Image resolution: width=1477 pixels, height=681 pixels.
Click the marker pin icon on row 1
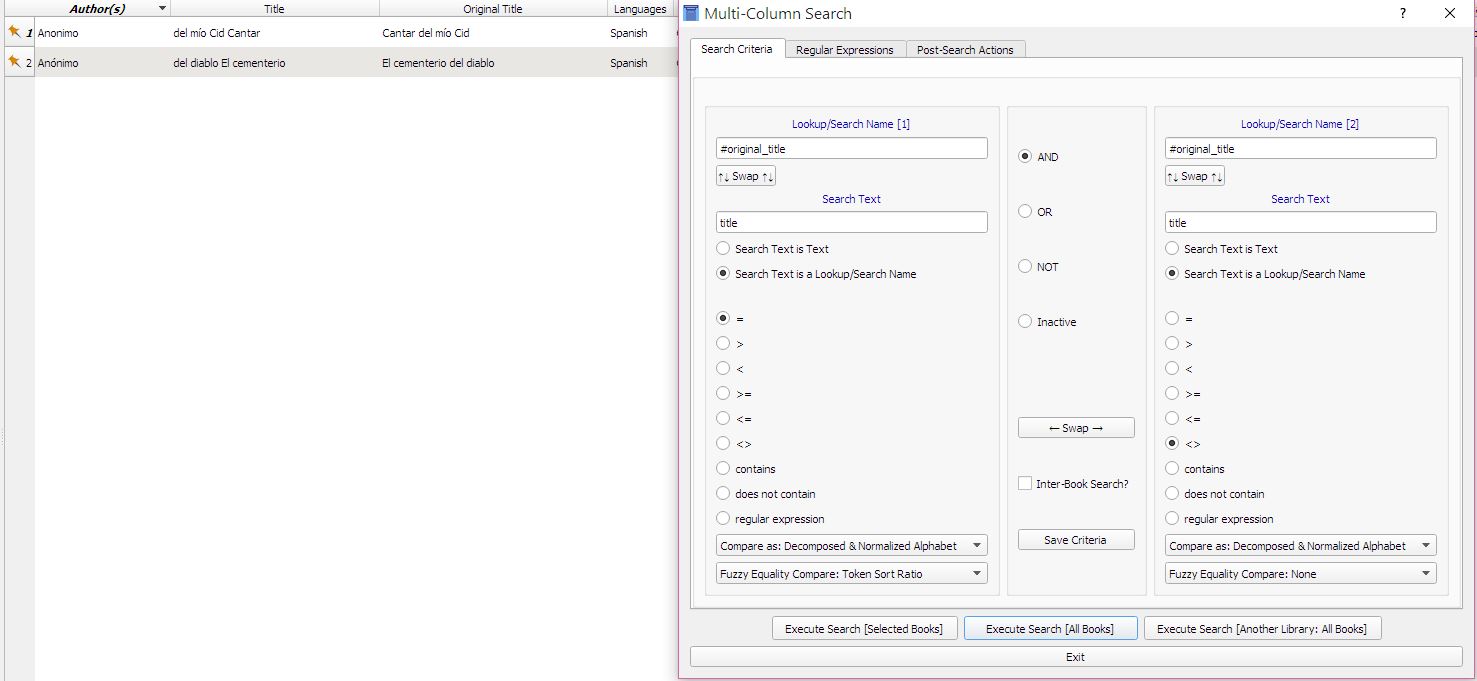[14, 32]
